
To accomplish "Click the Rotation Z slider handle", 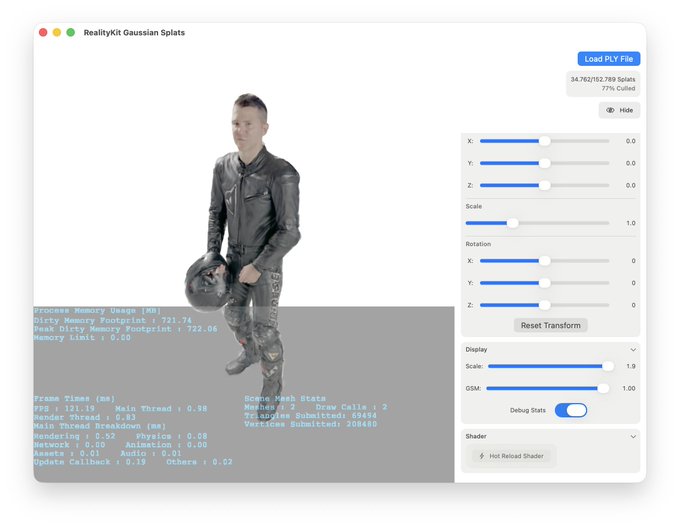I will (545, 305).
